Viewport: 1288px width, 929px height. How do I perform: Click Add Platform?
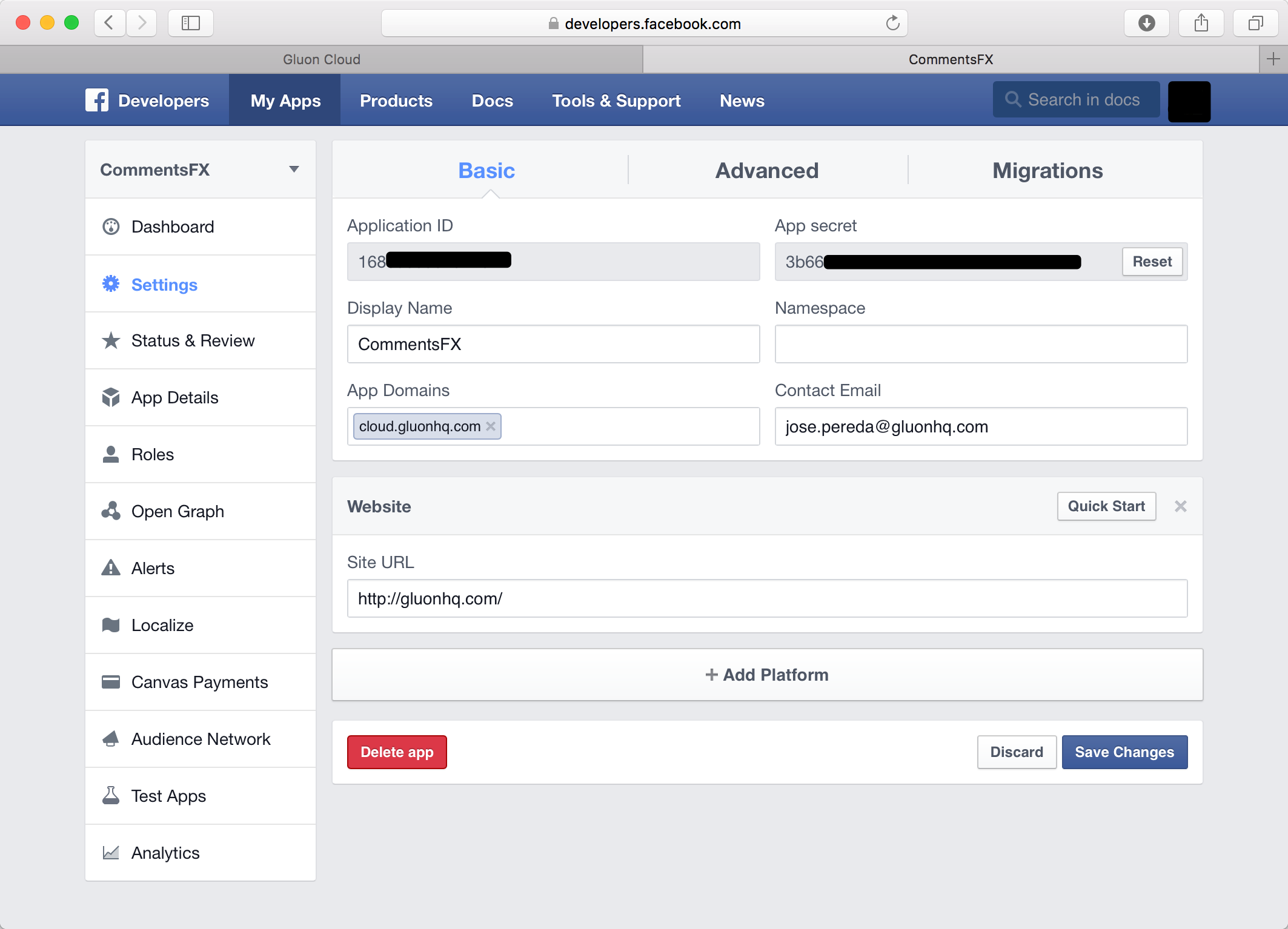coord(767,675)
